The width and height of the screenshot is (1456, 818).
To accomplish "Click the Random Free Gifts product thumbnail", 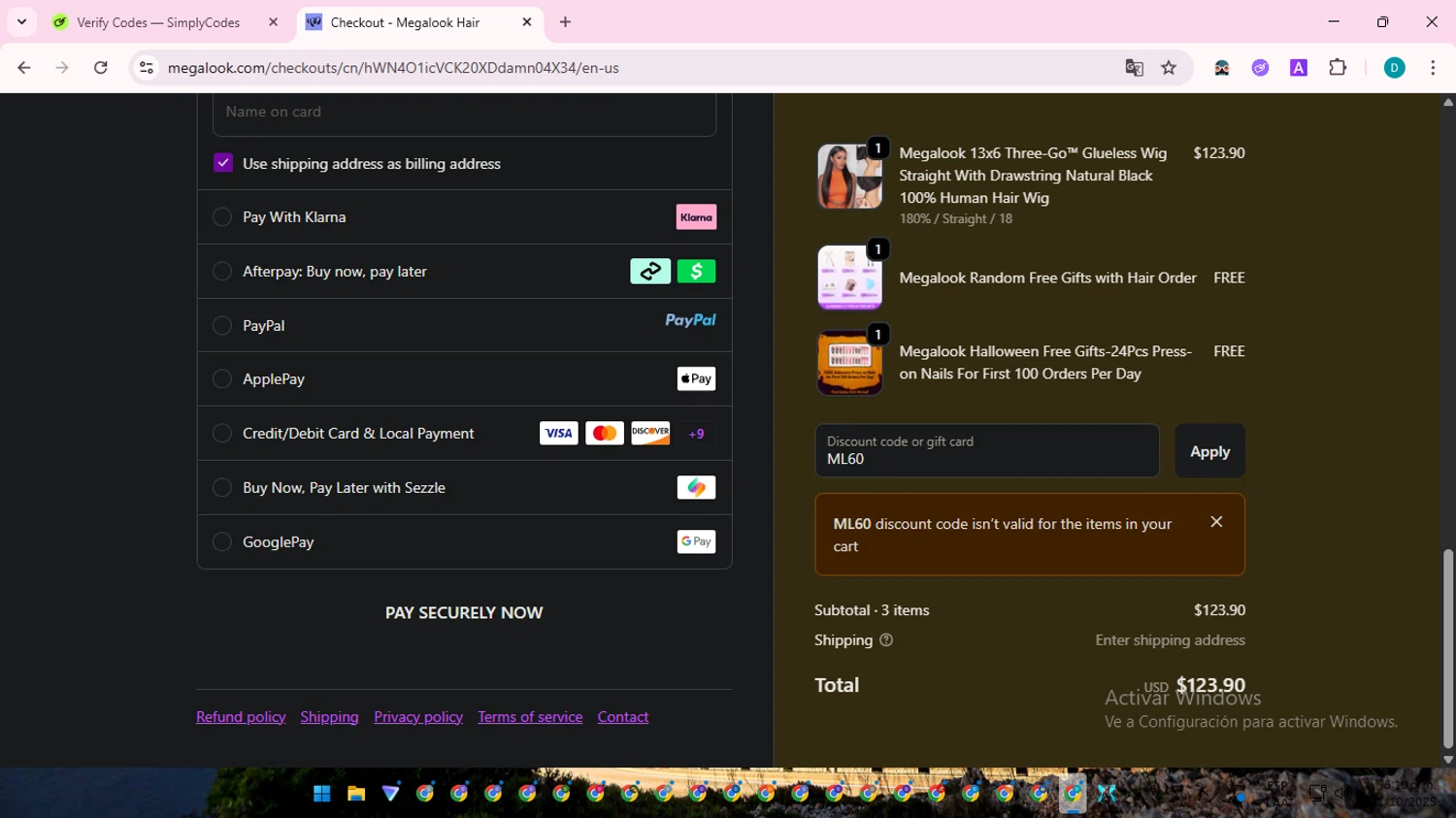I will tap(849, 278).
